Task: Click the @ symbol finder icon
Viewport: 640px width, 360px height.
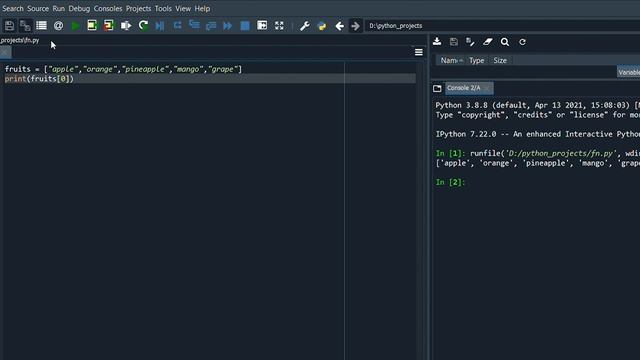Action: pyautogui.click(x=58, y=26)
